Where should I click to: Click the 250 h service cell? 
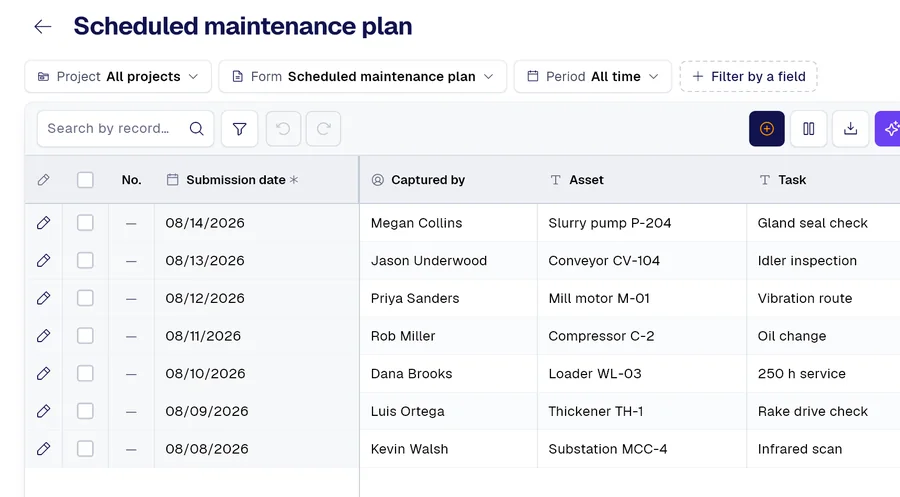(x=823, y=374)
